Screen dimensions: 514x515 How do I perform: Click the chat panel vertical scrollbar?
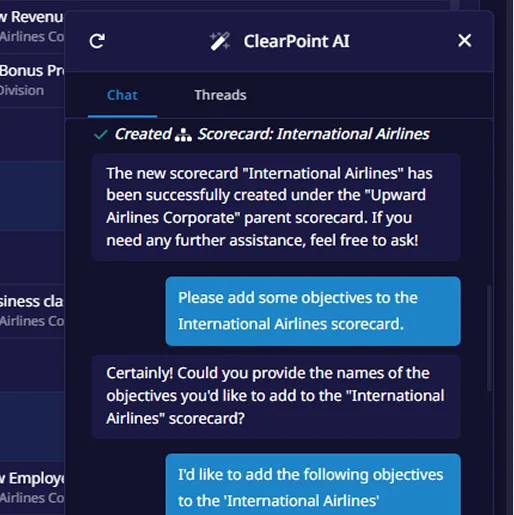(489, 337)
